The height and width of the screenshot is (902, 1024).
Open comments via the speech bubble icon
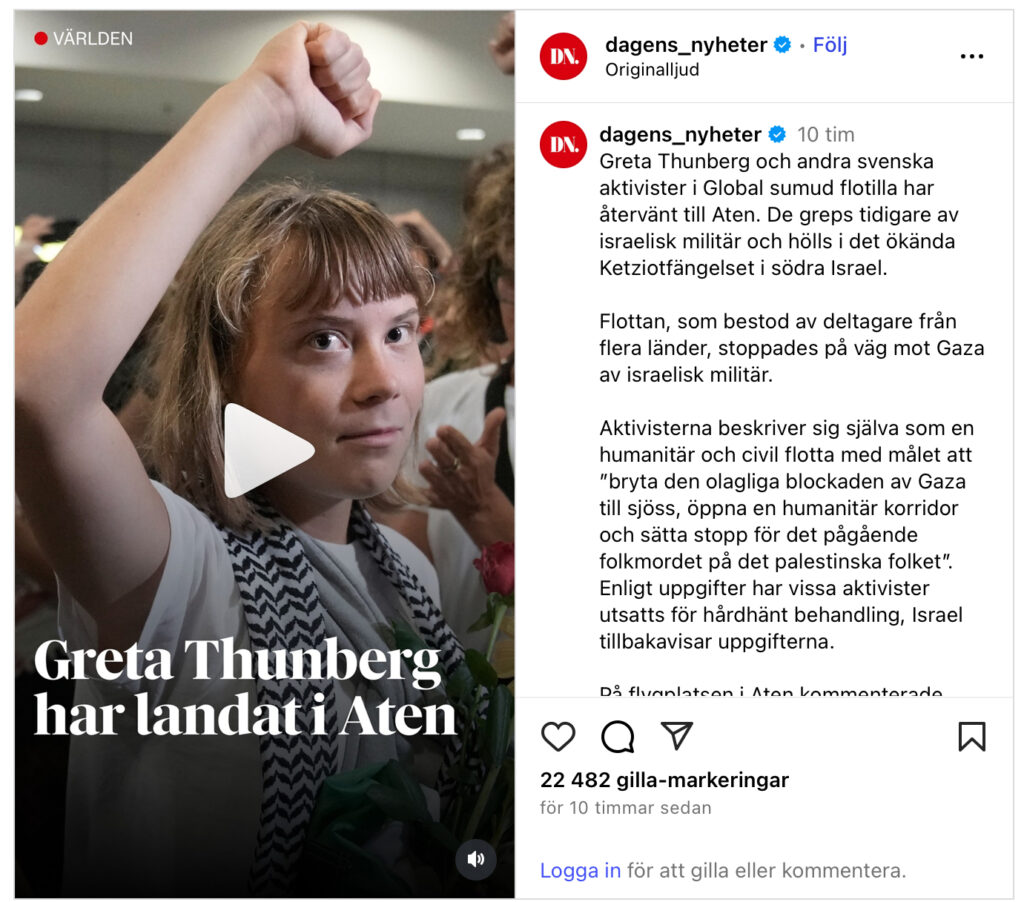(x=618, y=737)
